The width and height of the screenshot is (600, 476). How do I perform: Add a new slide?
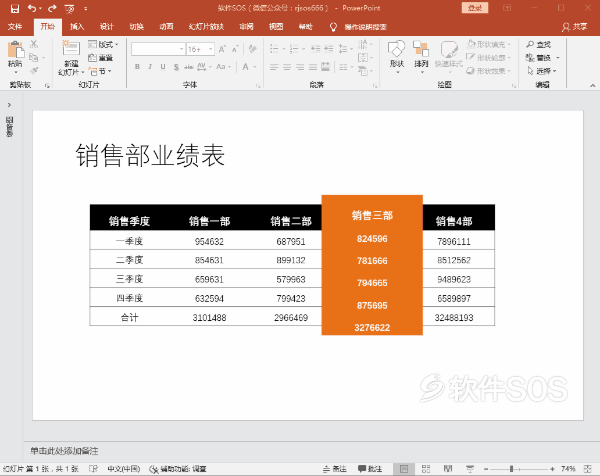[x=71, y=49]
